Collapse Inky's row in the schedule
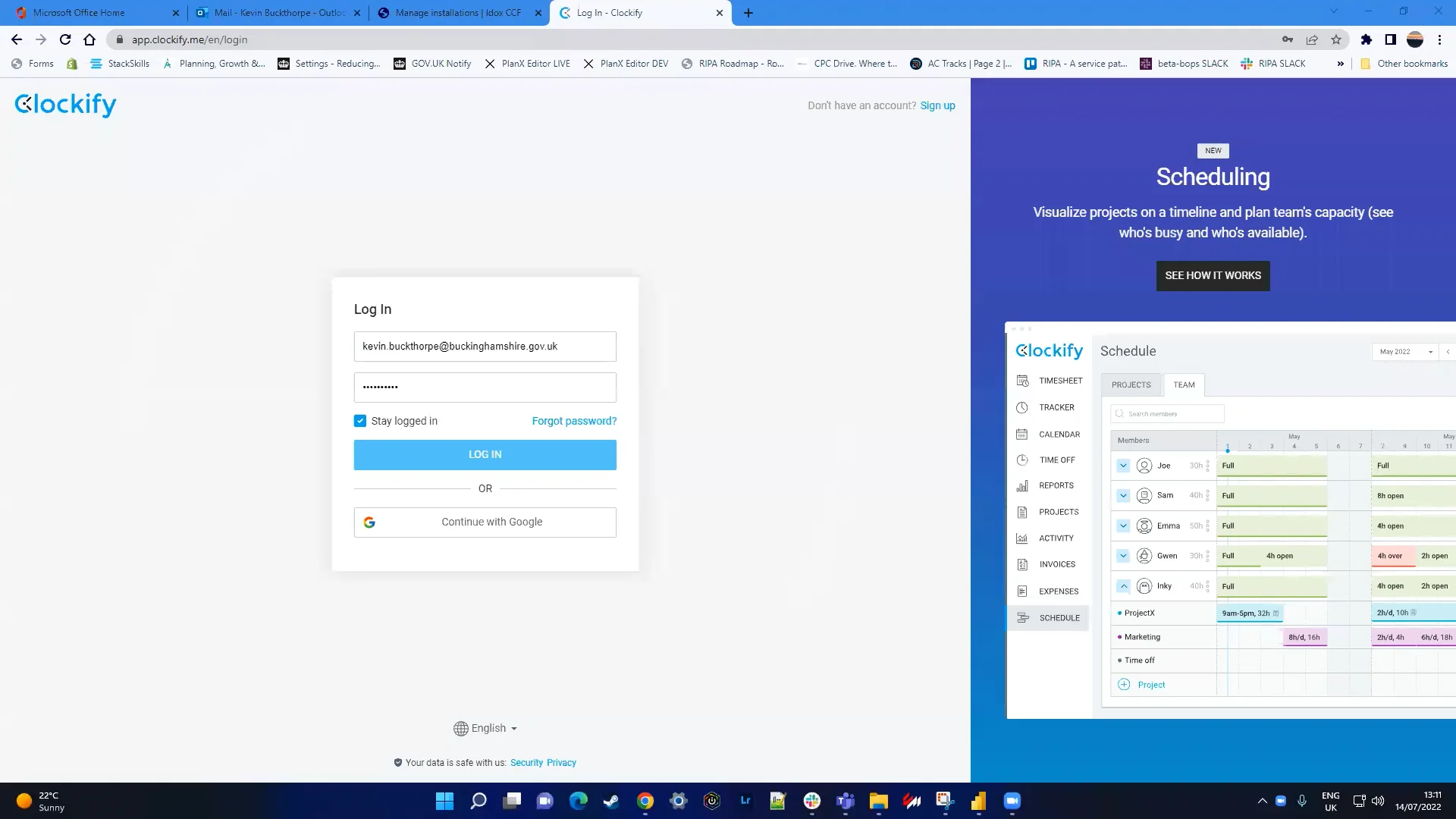Screen dimensions: 1456x819 tap(1123, 586)
